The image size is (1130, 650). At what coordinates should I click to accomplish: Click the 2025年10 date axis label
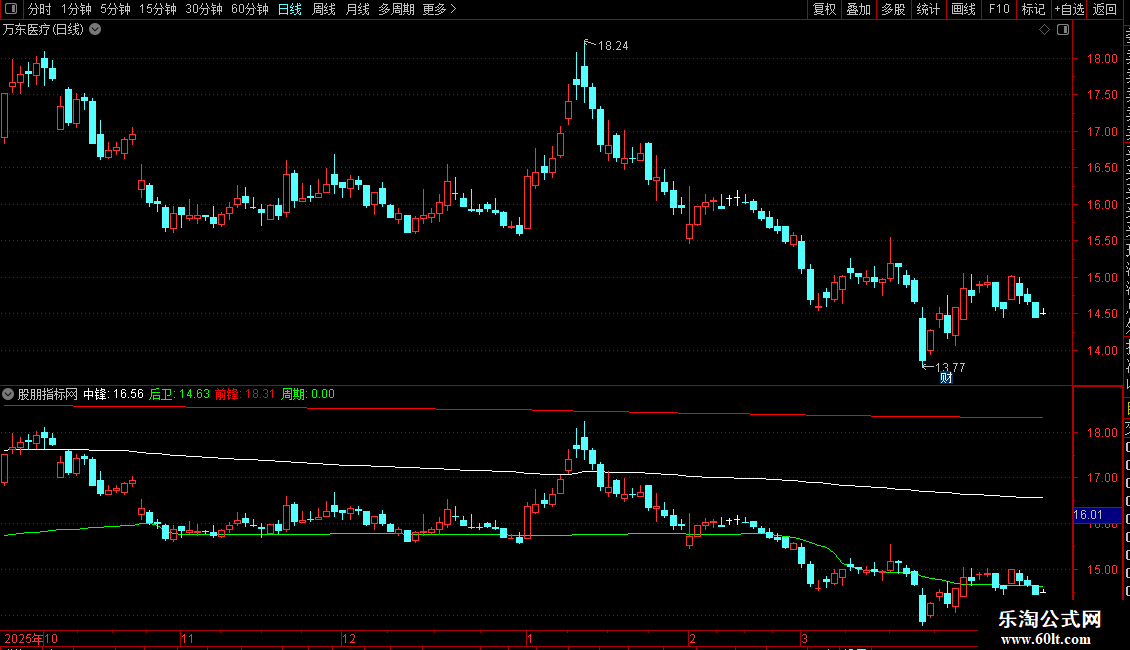pos(31,638)
